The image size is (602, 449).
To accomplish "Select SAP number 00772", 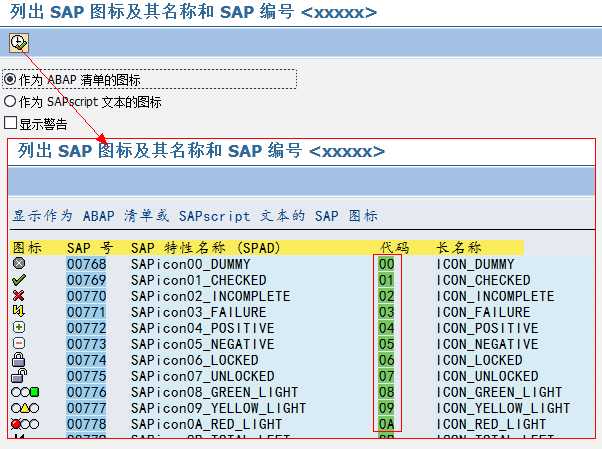I will [86, 328].
